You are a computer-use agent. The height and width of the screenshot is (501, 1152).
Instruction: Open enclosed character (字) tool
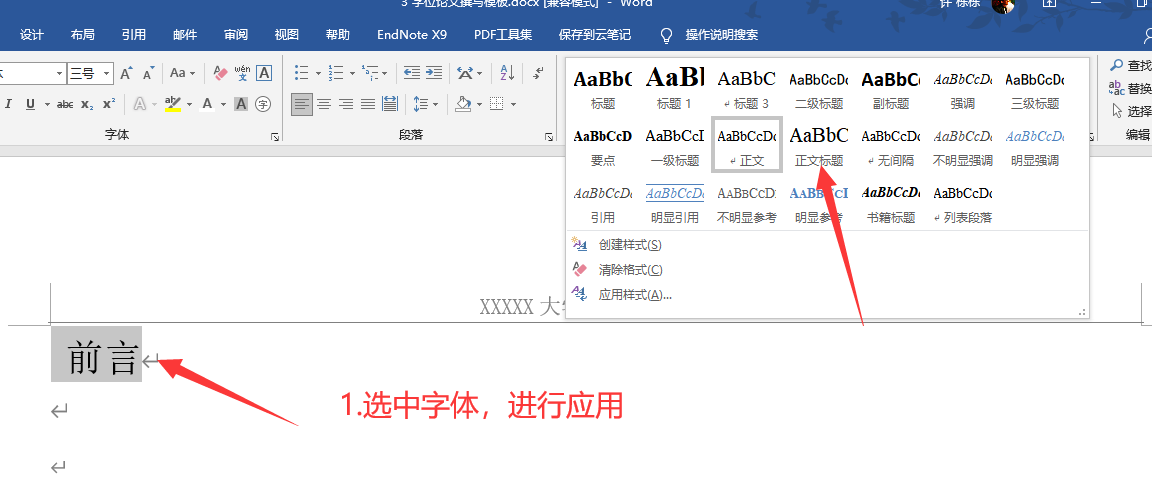tap(263, 104)
